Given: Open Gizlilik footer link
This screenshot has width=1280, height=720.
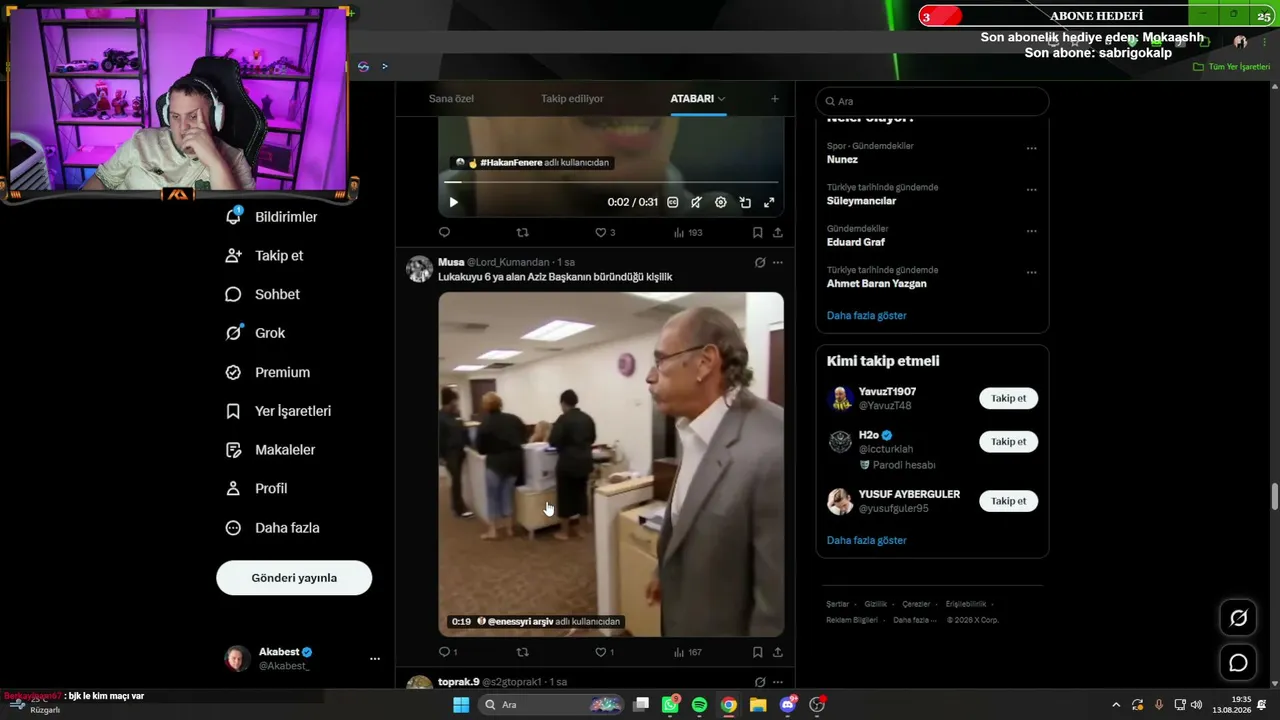Looking at the screenshot, I should (x=875, y=604).
